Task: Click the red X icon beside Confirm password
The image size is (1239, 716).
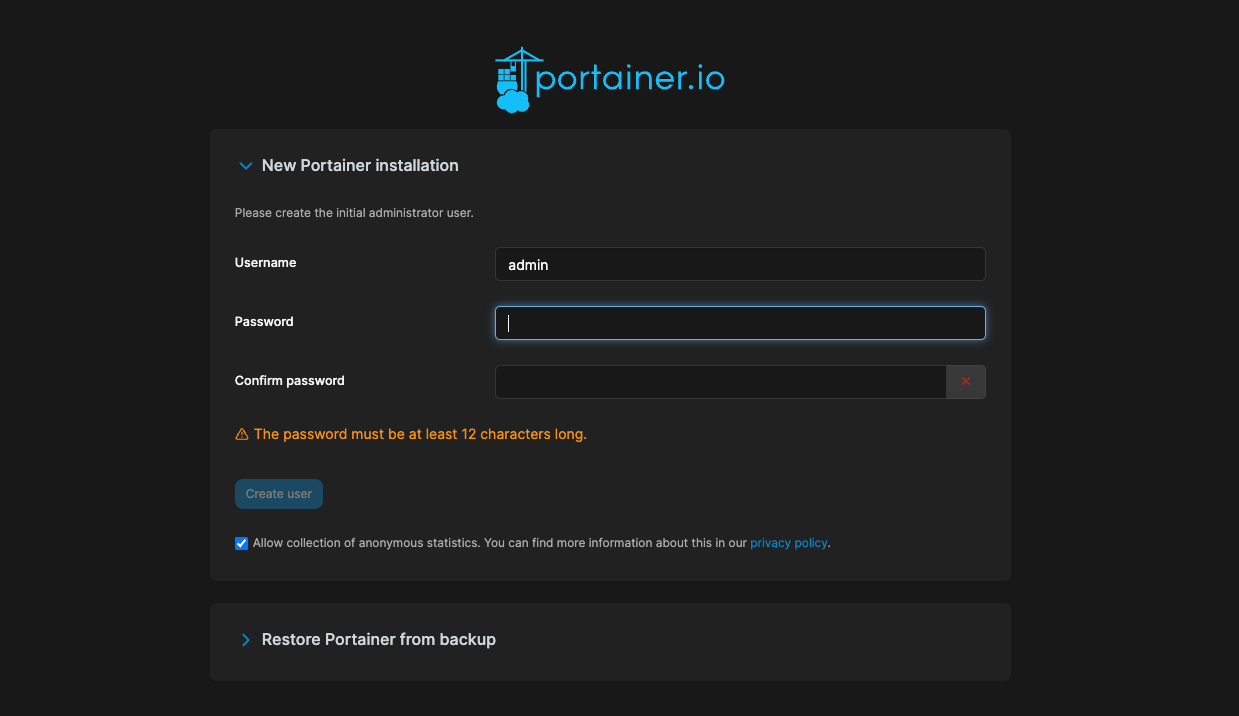Action: pos(965,382)
